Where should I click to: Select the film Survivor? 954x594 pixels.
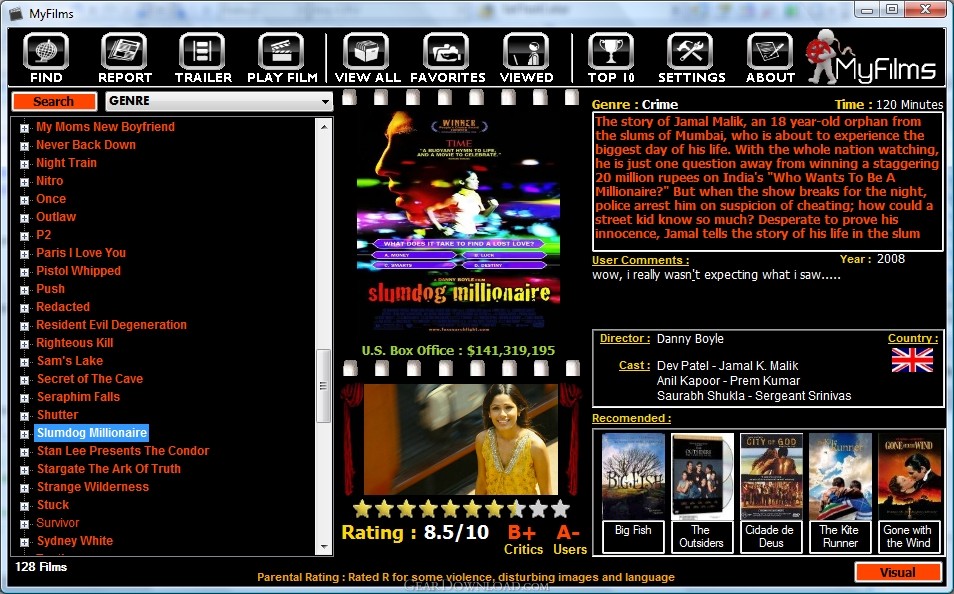click(x=58, y=523)
